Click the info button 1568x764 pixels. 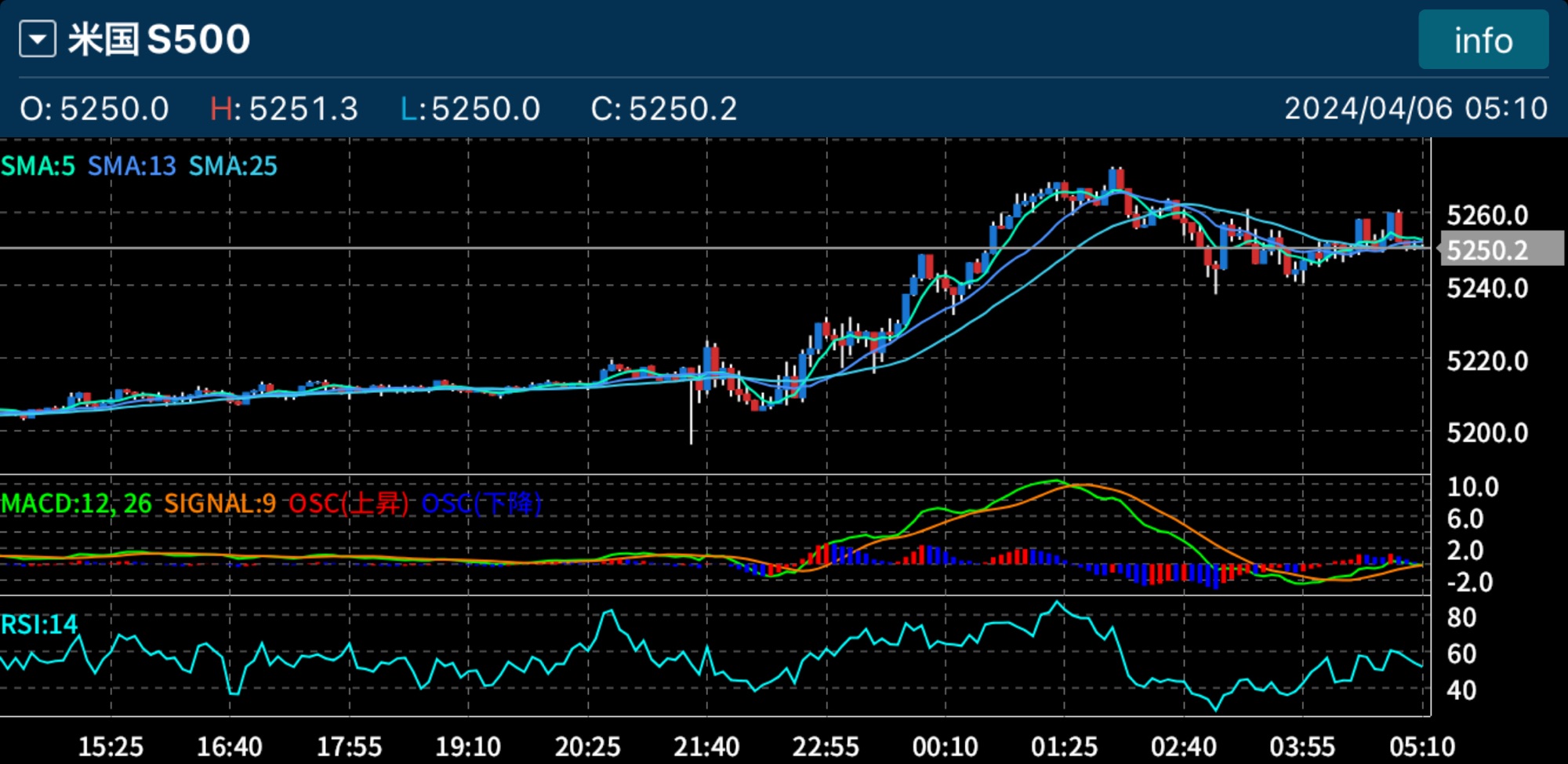pyautogui.click(x=1483, y=40)
